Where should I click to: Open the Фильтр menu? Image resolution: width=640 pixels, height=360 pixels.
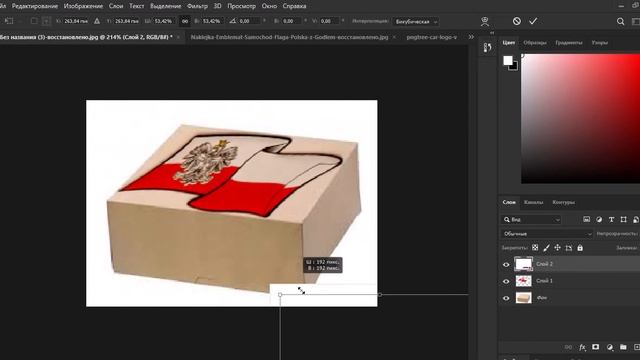197,6
